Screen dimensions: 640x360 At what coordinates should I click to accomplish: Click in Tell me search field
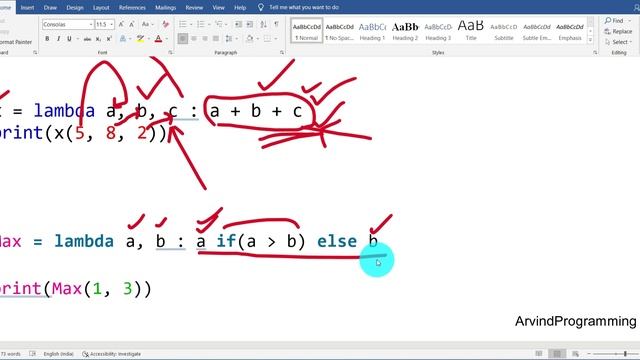coord(304,7)
